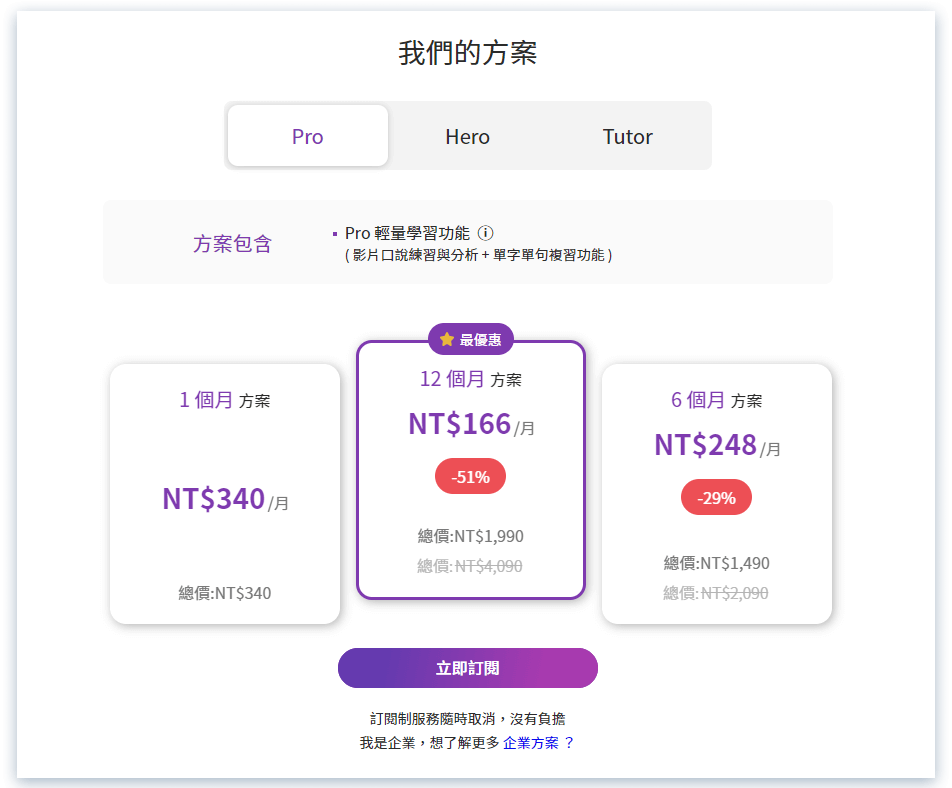Open the Tutor plan tab
The height and width of the screenshot is (788, 952).
click(628, 136)
